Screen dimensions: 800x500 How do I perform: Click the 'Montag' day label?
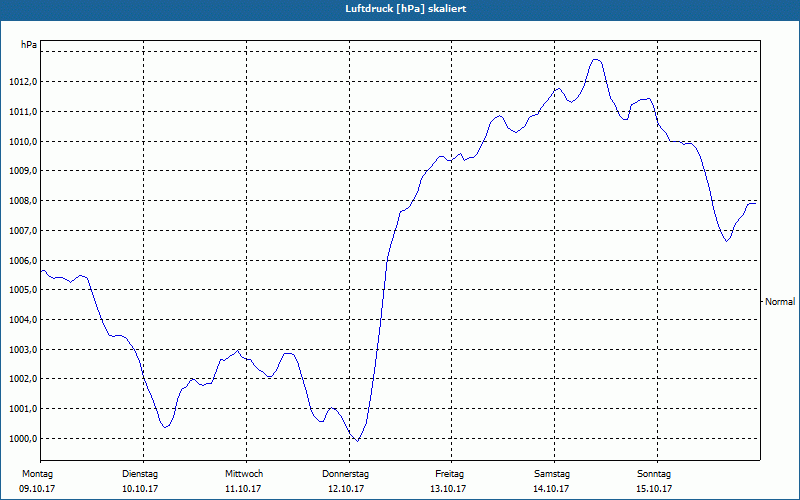click(37, 474)
